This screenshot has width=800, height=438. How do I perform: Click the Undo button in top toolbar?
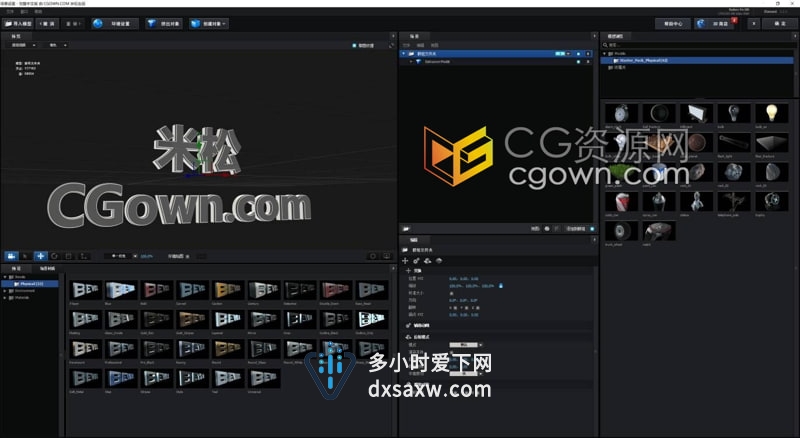47,23
